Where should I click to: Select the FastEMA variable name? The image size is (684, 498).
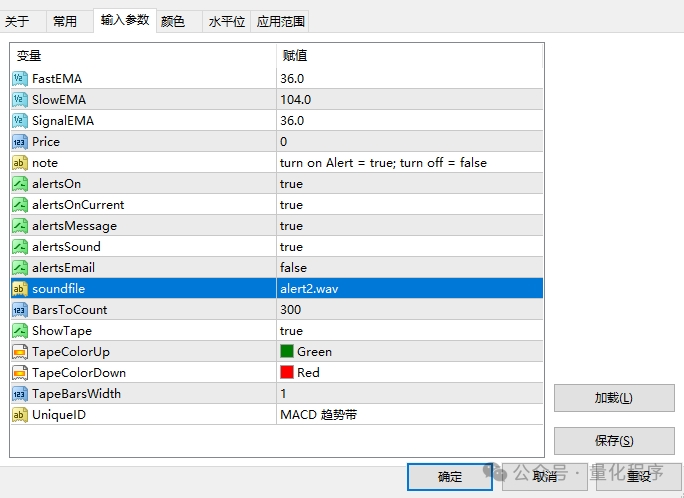pyautogui.click(x=57, y=78)
